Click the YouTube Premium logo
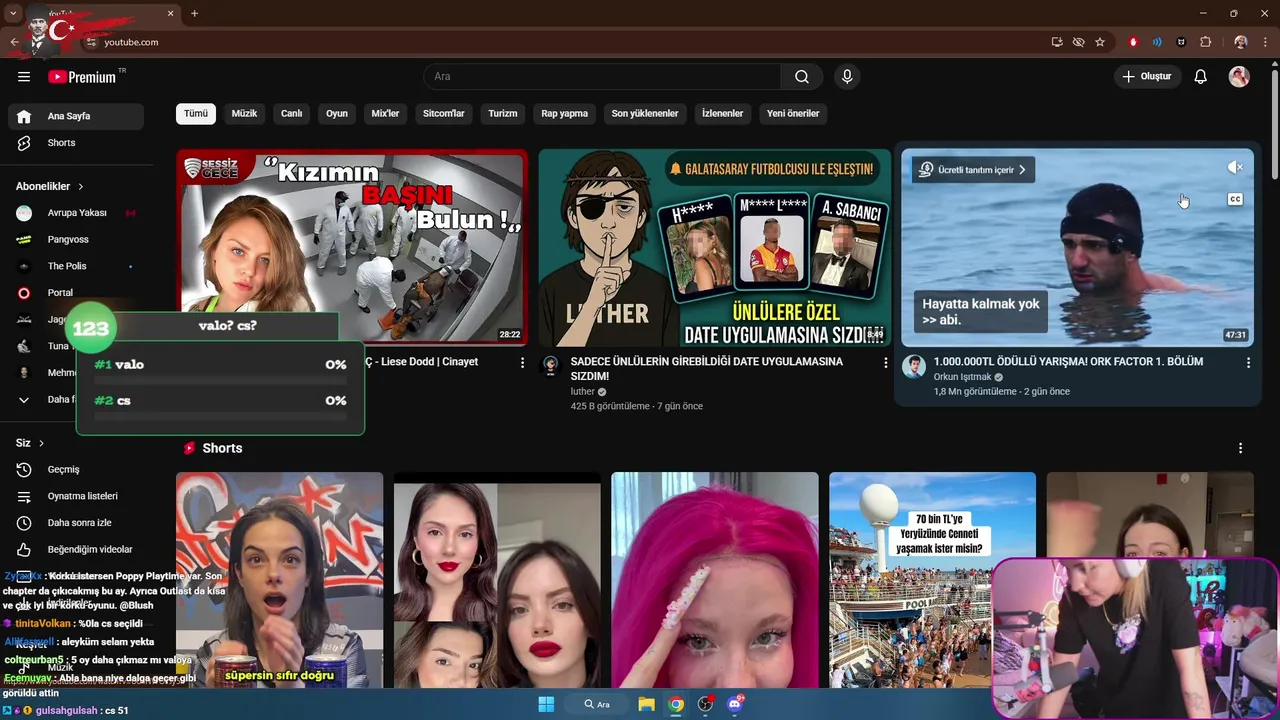Screen dimensions: 1280x720 click(82, 77)
